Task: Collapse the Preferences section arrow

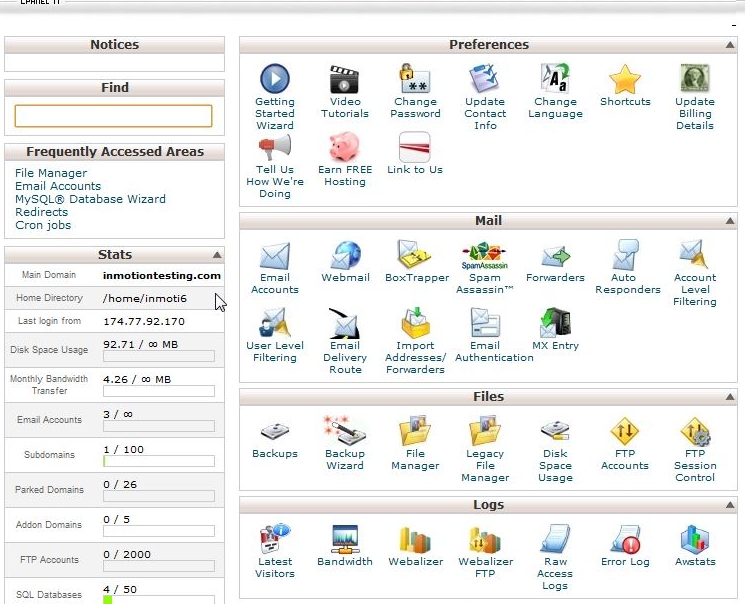Action: coord(730,46)
